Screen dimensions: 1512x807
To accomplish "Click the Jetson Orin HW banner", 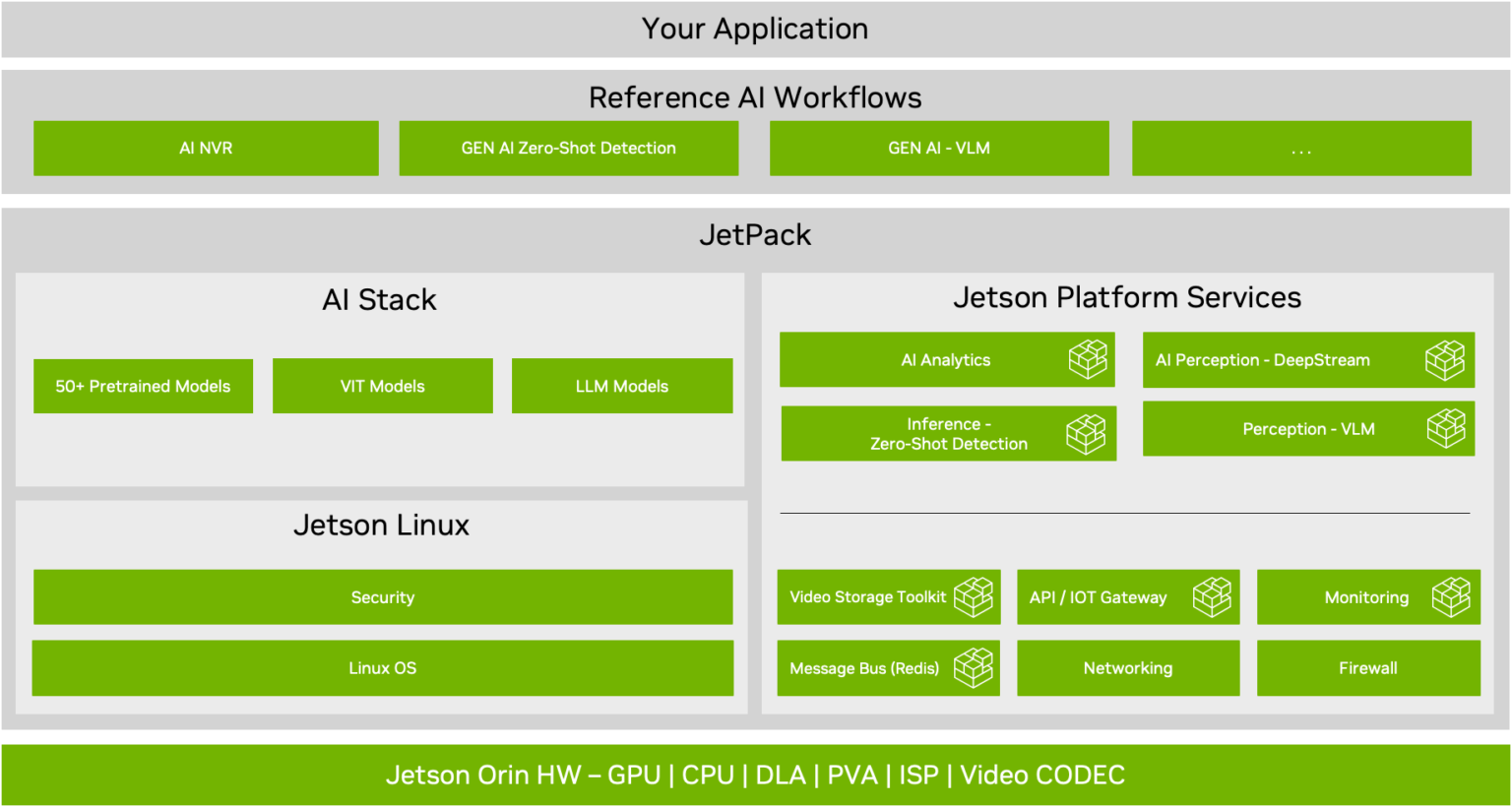I will [756, 775].
